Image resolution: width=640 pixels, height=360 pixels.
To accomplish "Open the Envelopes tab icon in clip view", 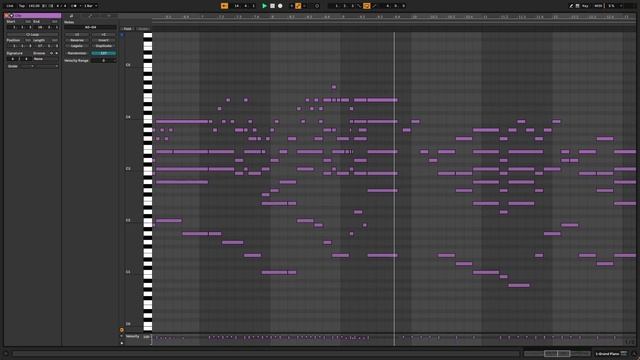I will tap(90, 16).
